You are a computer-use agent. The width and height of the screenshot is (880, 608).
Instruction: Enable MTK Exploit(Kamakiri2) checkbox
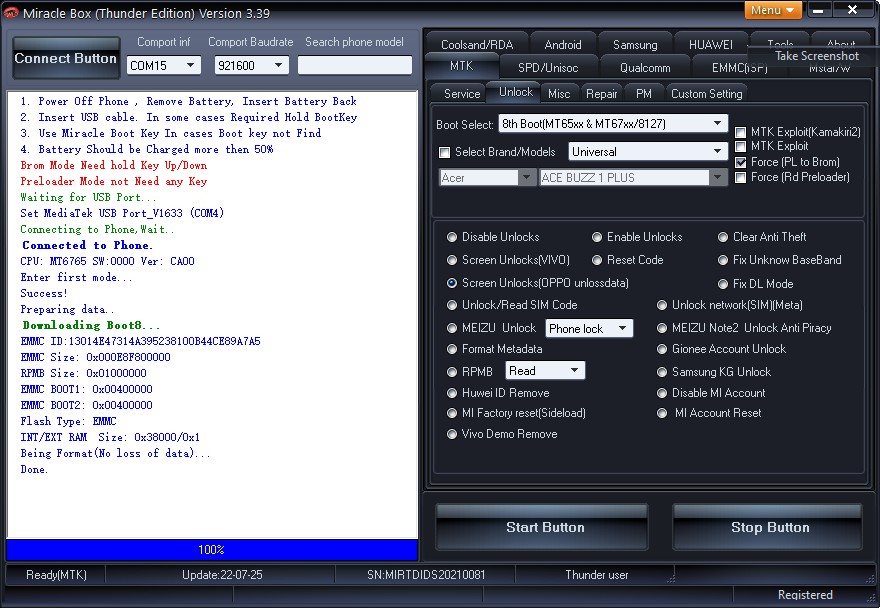pyautogui.click(x=740, y=132)
